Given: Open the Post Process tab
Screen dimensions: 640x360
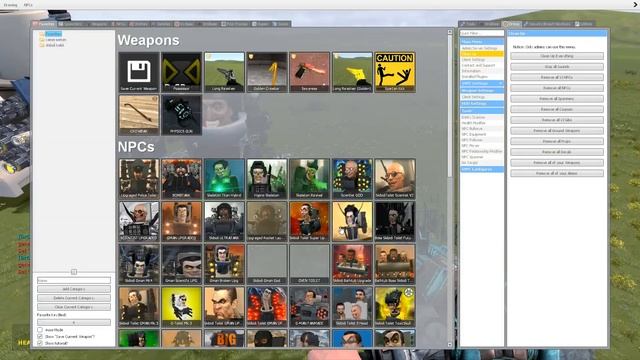Looking at the screenshot, I should click(235, 24).
